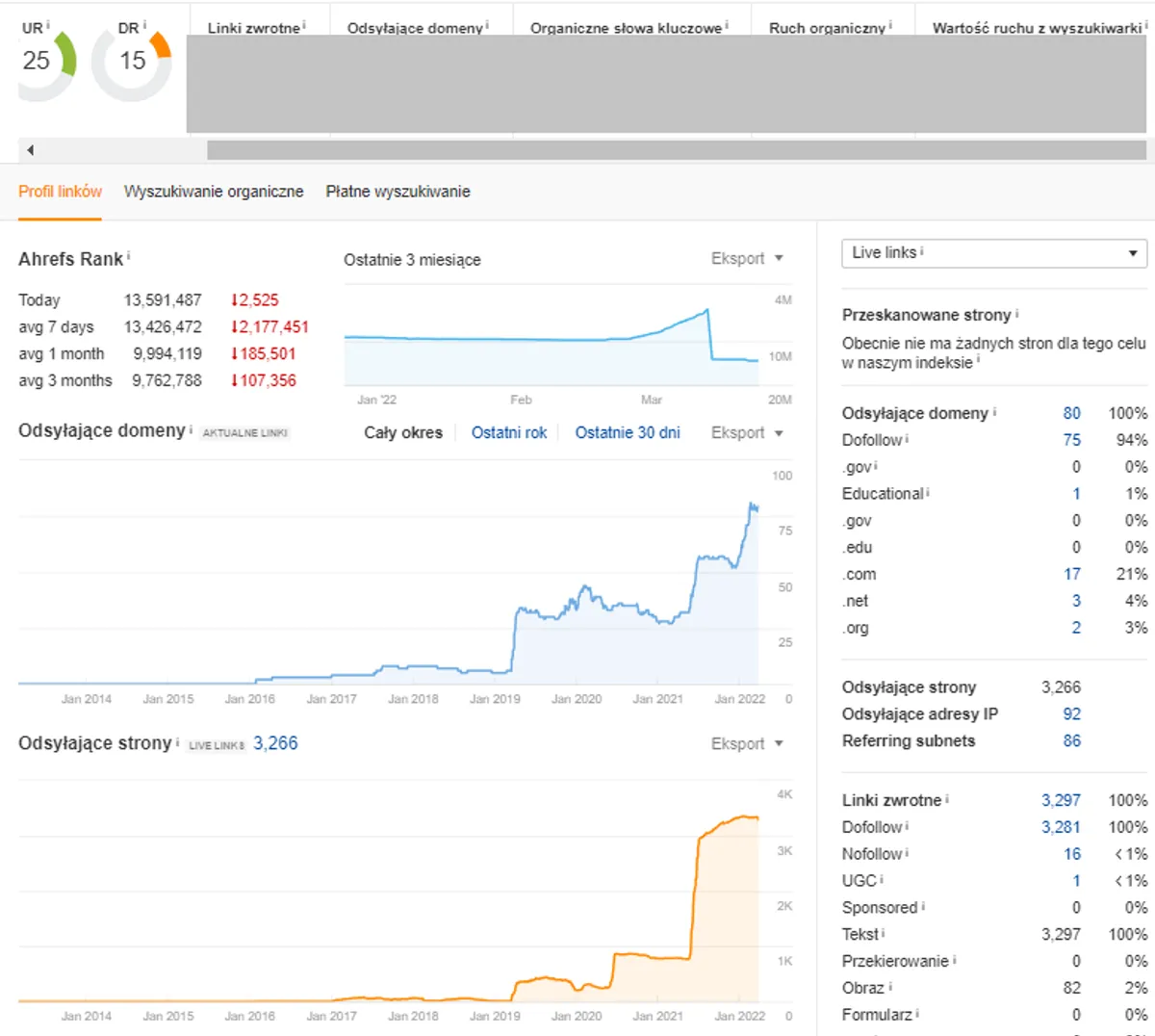Click the info icon next to UR

click(48, 25)
